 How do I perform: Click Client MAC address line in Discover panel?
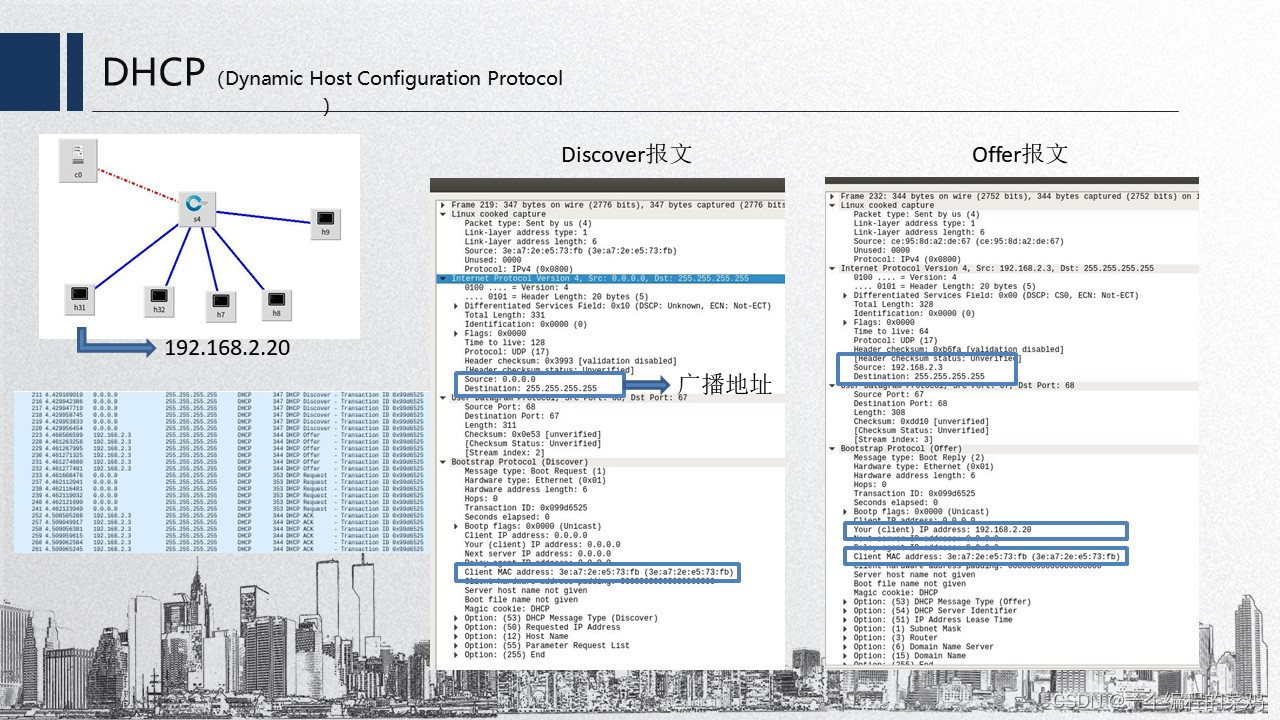[599, 572]
